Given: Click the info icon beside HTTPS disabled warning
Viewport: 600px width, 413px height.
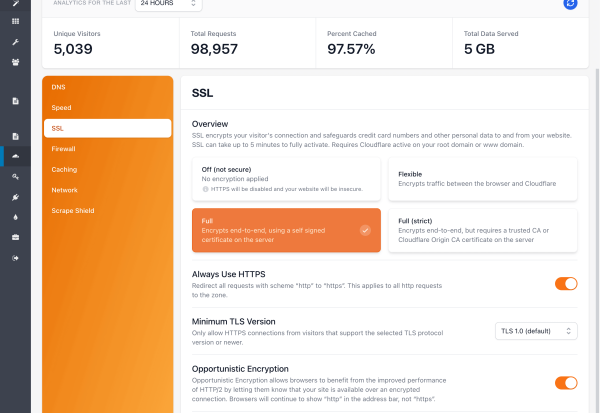Looking at the screenshot, I should [205, 189].
